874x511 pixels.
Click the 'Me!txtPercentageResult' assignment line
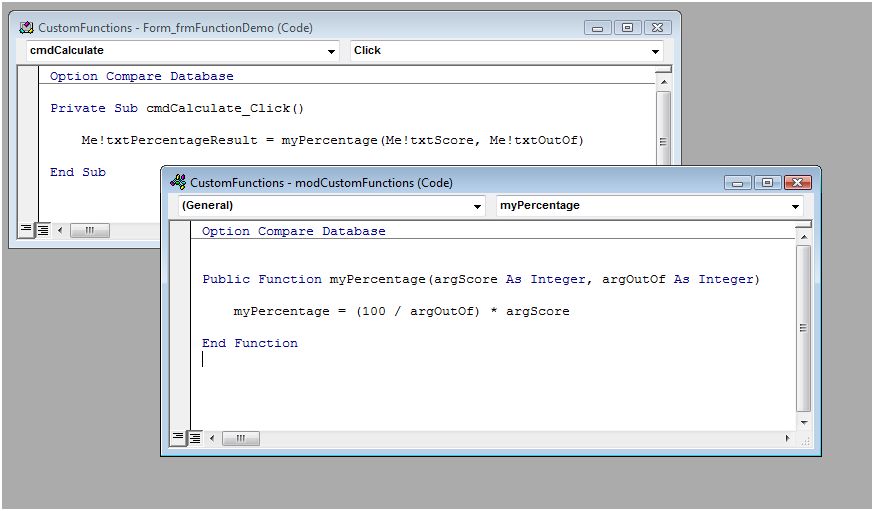[332, 140]
